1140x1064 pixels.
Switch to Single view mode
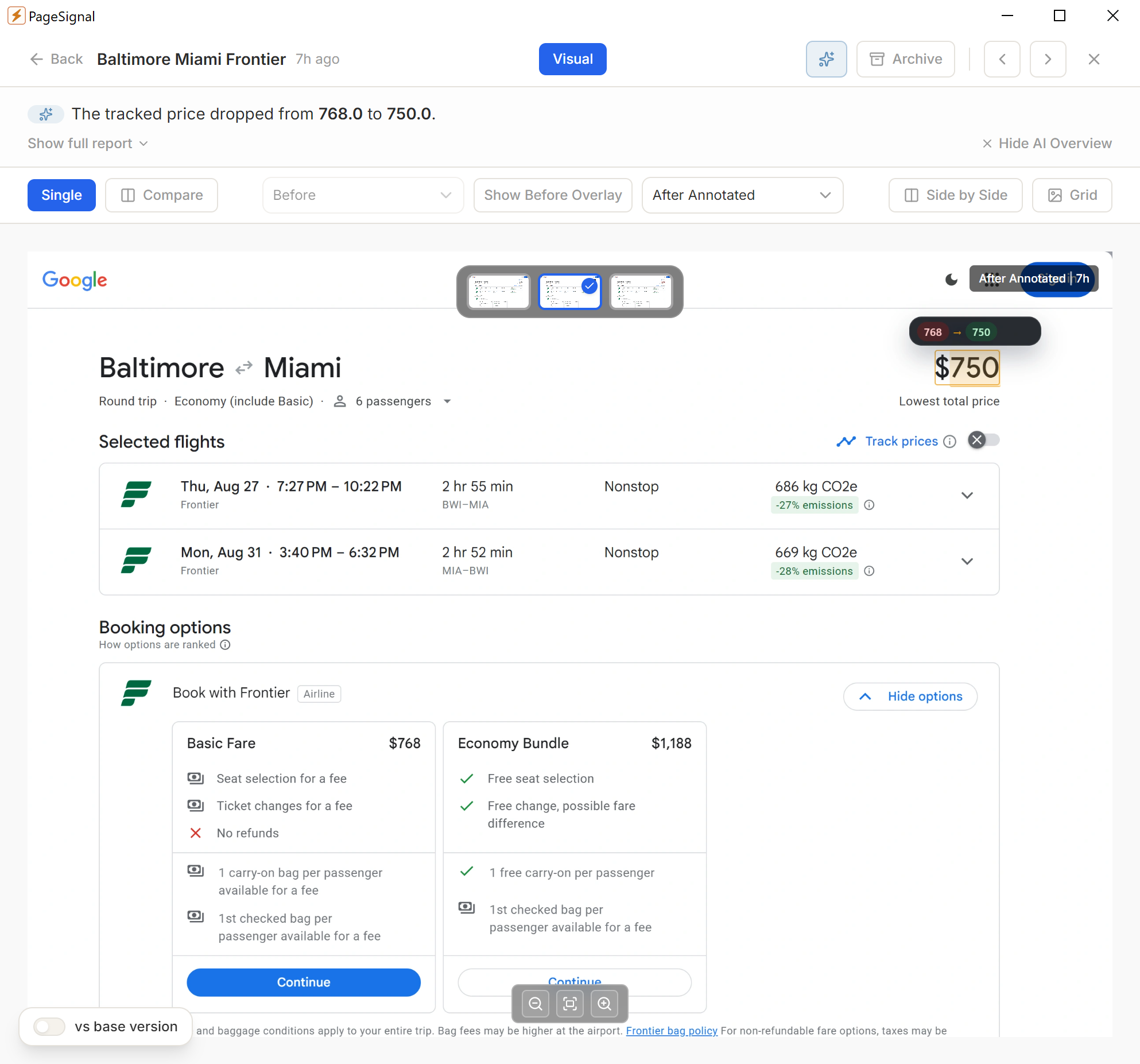click(61, 195)
